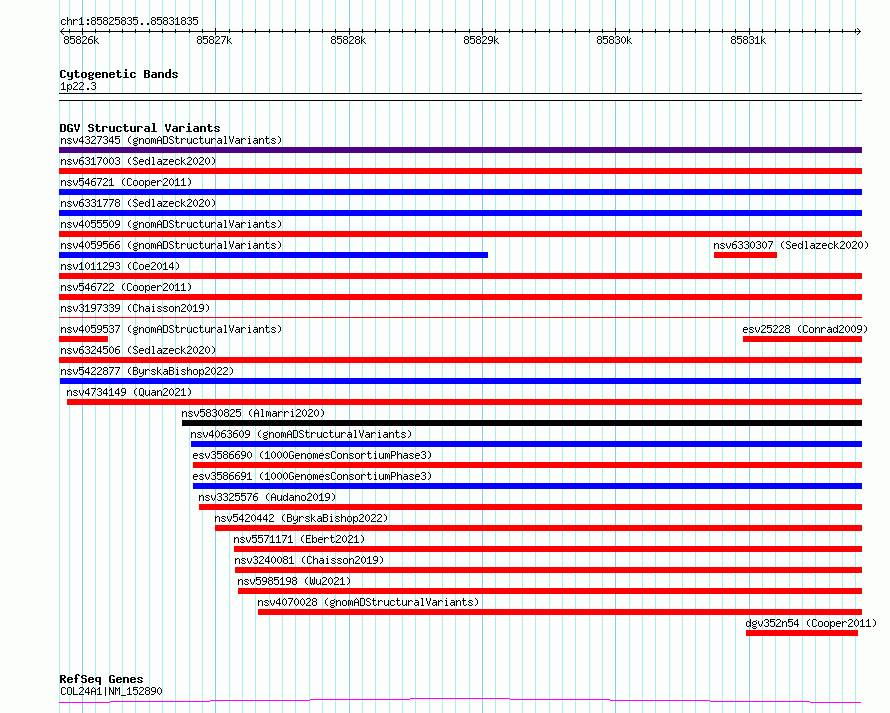Click nsv4734149 (Quan2021) label
Image resolution: width=890 pixels, height=713 pixels.
click(129, 392)
